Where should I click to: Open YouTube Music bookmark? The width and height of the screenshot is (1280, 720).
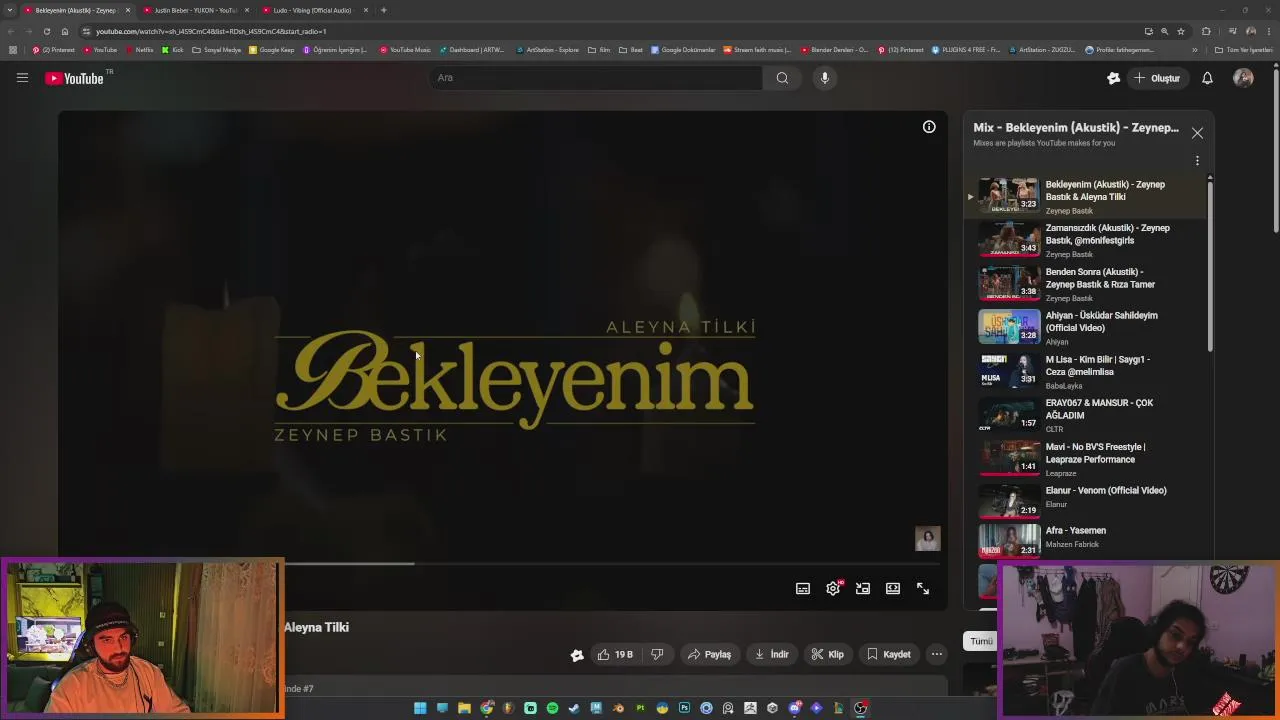pyautogui.click(x=405, y=50)
